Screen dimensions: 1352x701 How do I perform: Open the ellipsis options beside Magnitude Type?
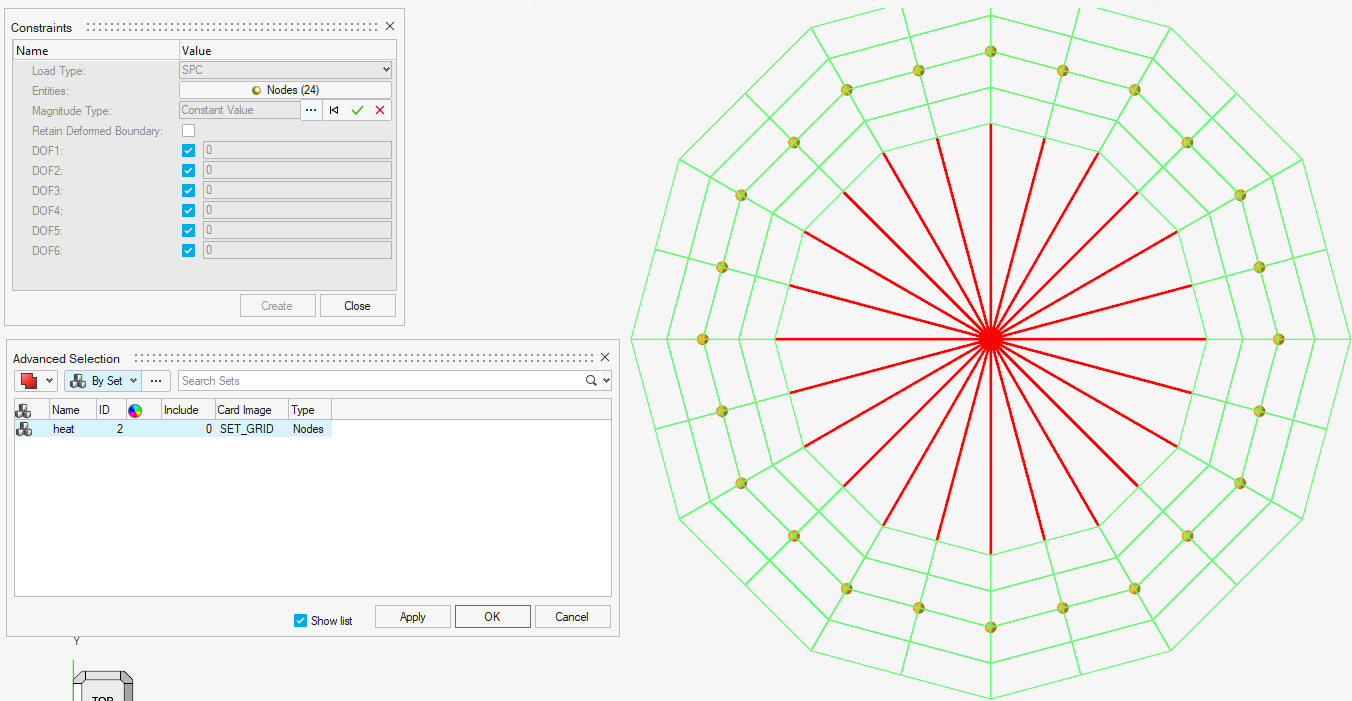coord(311,111)
